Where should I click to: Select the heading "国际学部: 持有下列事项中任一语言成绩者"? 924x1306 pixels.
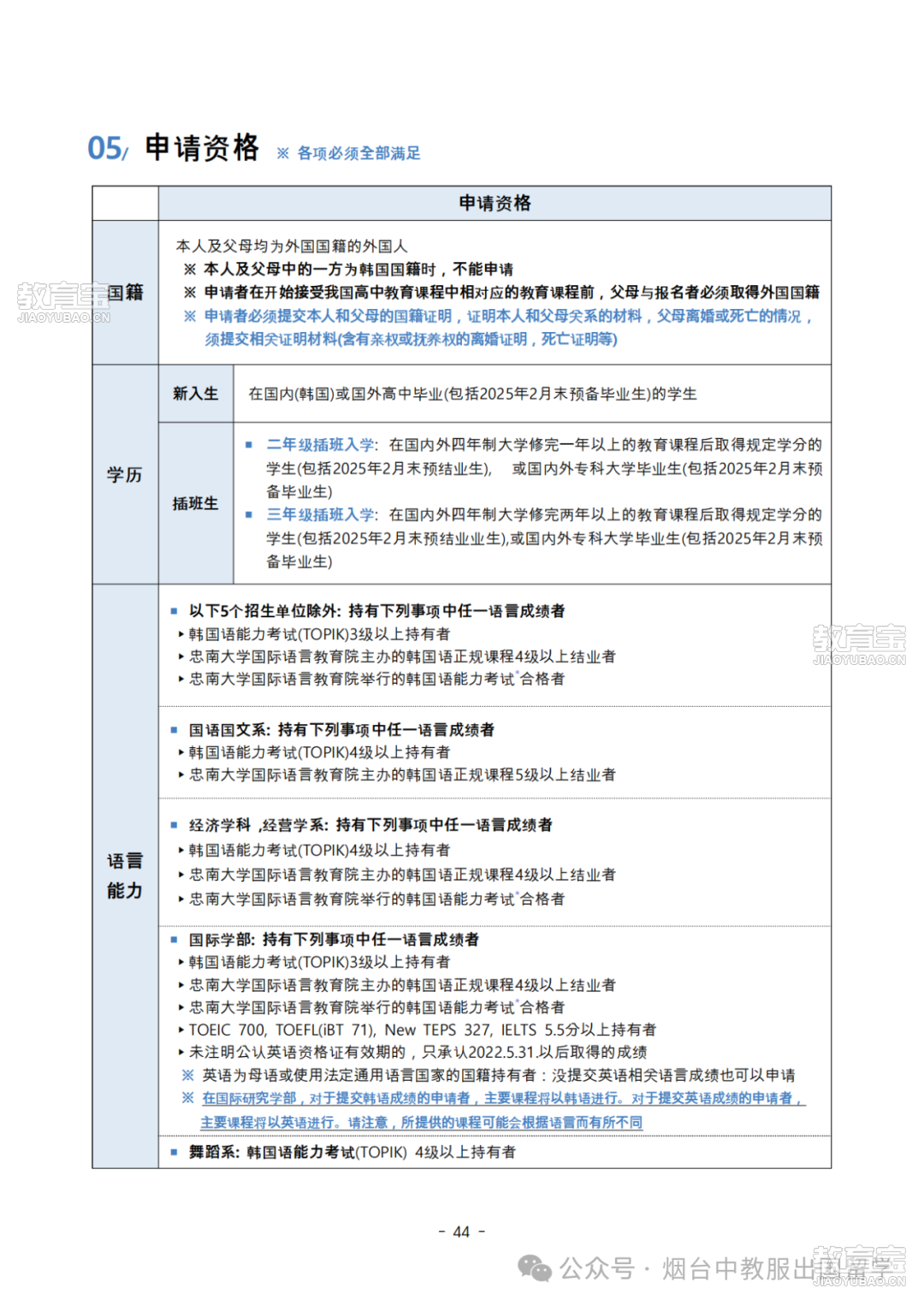click(x=334, y=940)
